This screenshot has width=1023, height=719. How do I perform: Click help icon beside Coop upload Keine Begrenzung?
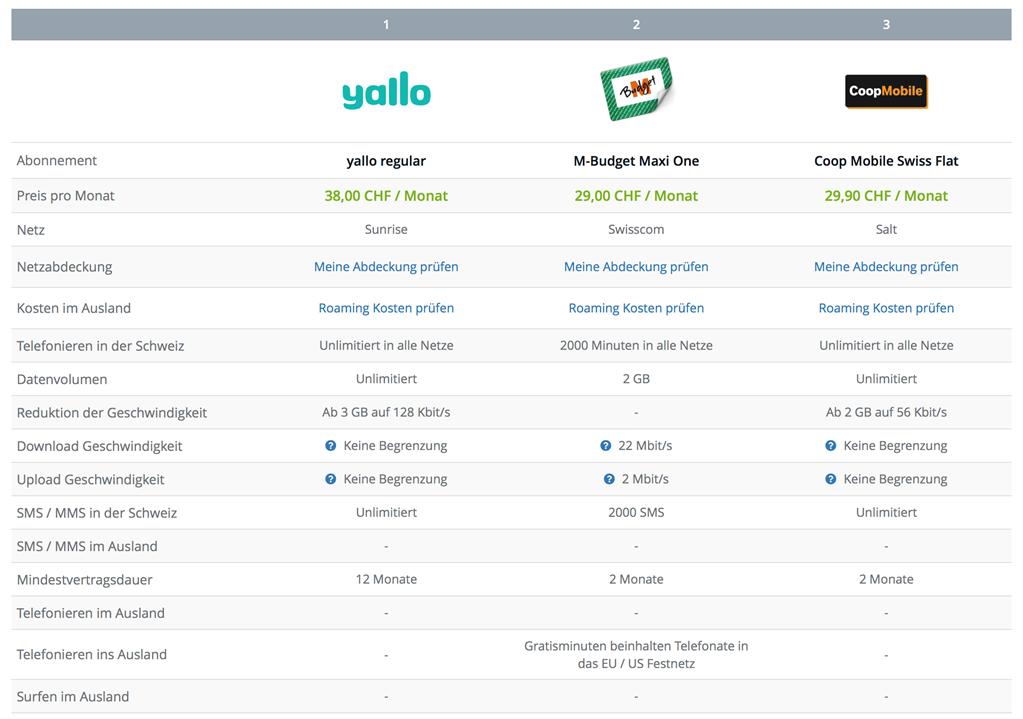(x=831, y=479)
